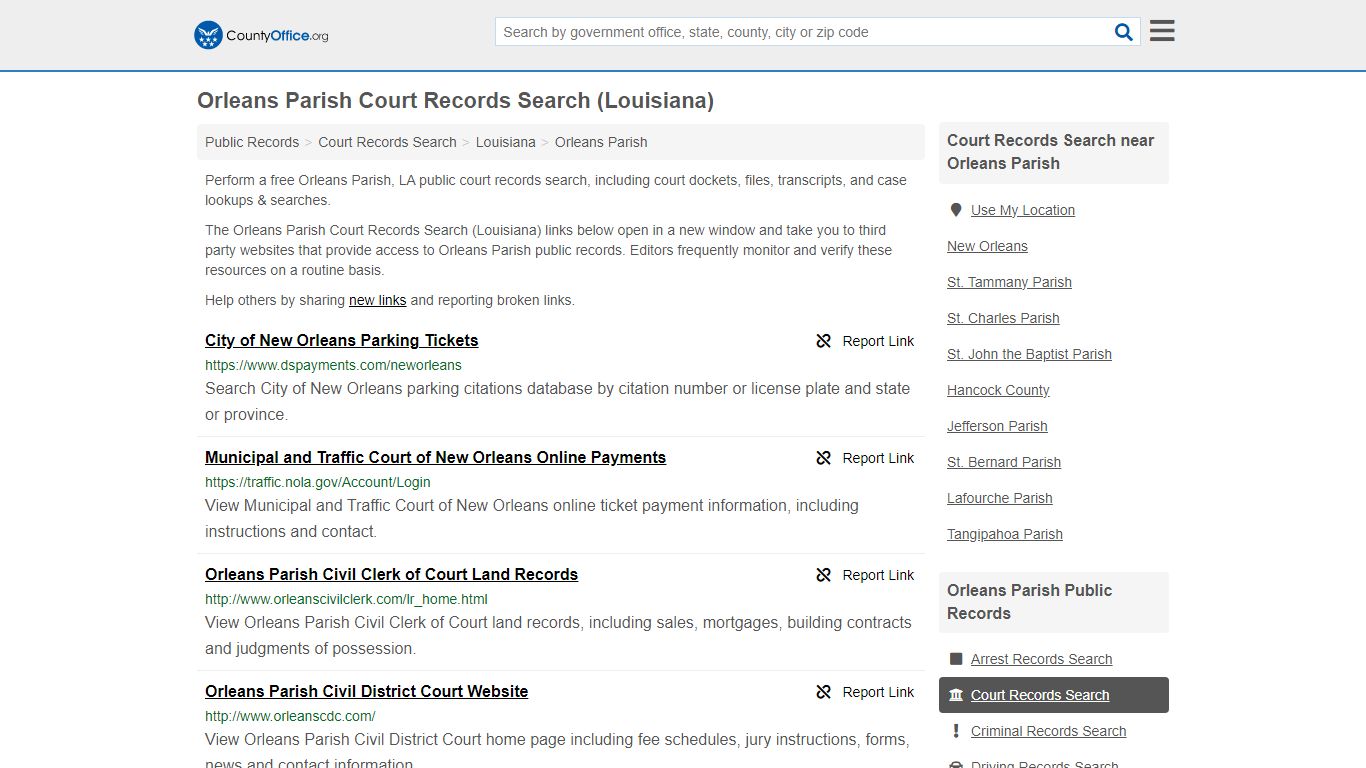
Task: Select Tangipahoa Parish
Action: 1005,534
